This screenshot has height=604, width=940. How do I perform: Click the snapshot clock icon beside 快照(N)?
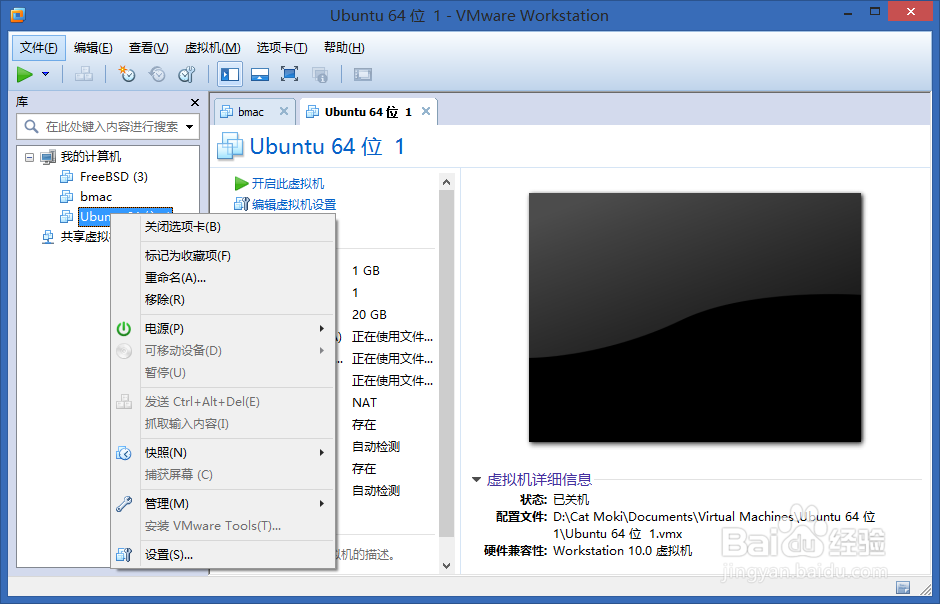(x=123, y=453)
